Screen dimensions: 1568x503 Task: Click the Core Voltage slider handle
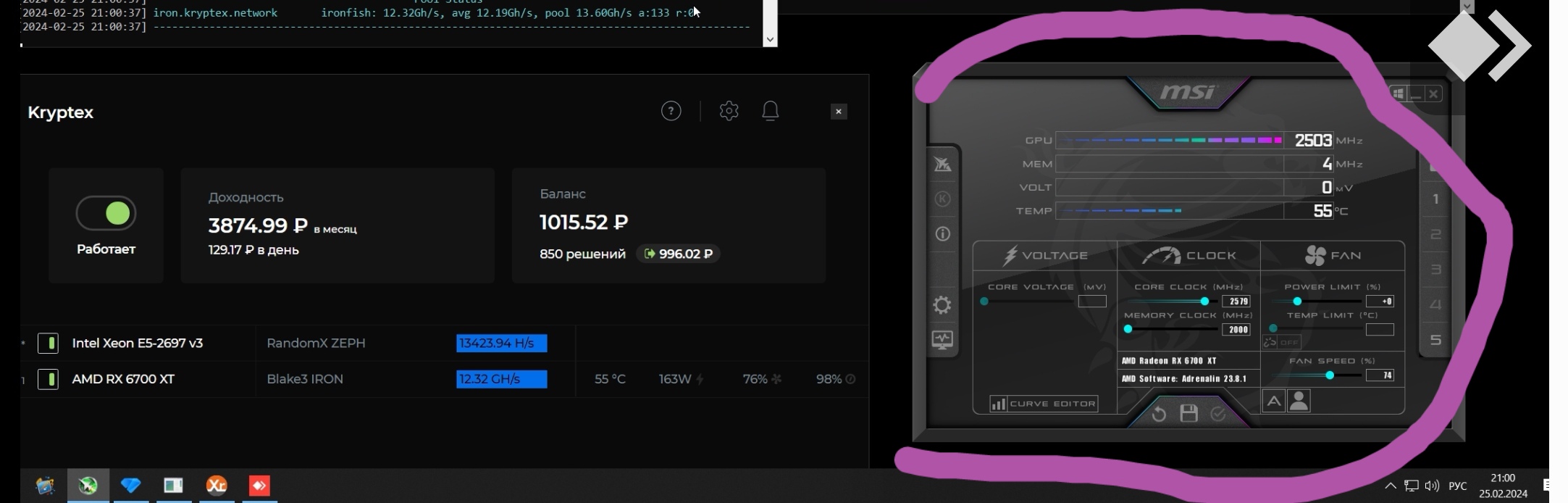pos(984,302)
